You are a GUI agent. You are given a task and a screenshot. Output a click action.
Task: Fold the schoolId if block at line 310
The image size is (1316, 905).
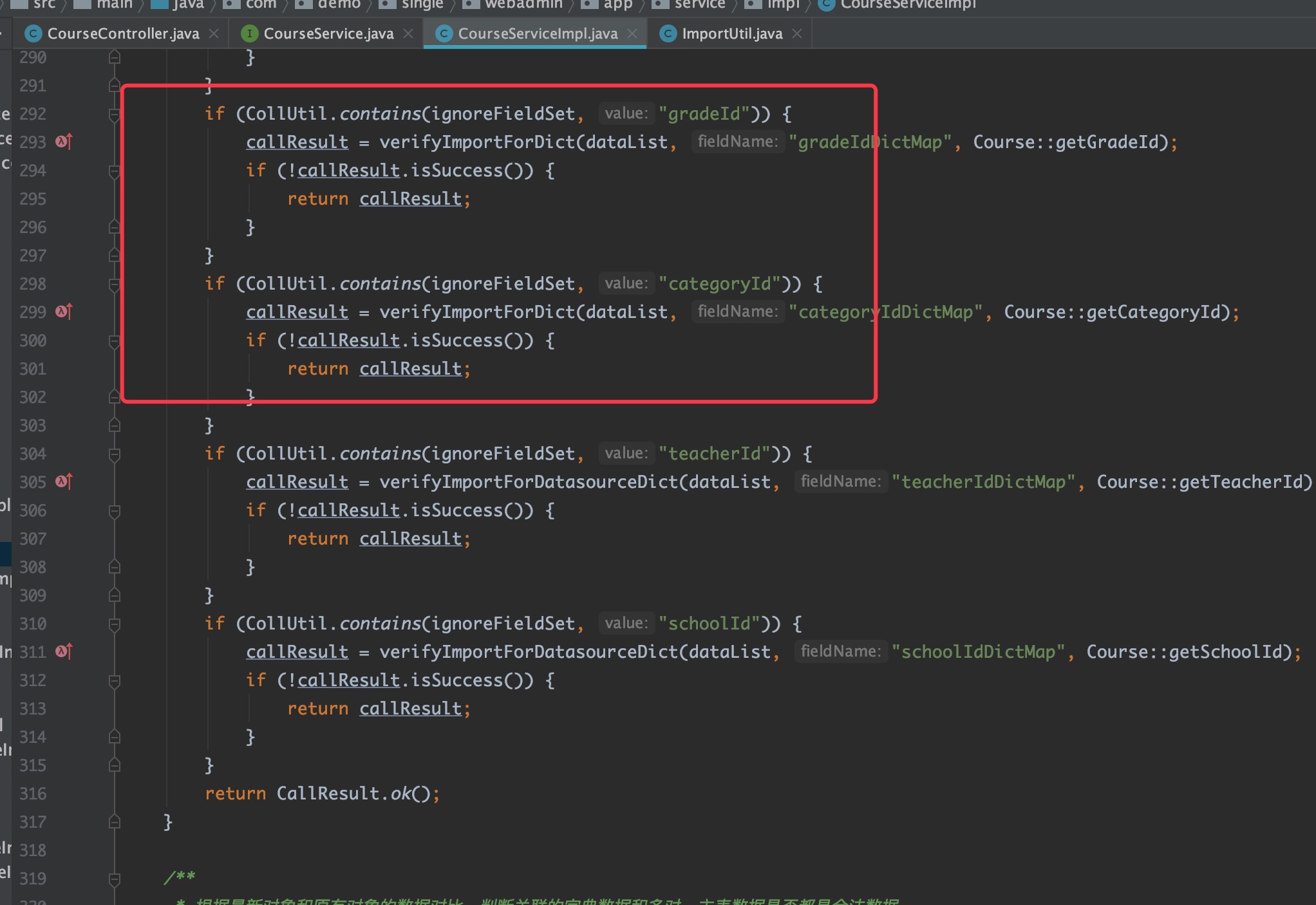115,624
